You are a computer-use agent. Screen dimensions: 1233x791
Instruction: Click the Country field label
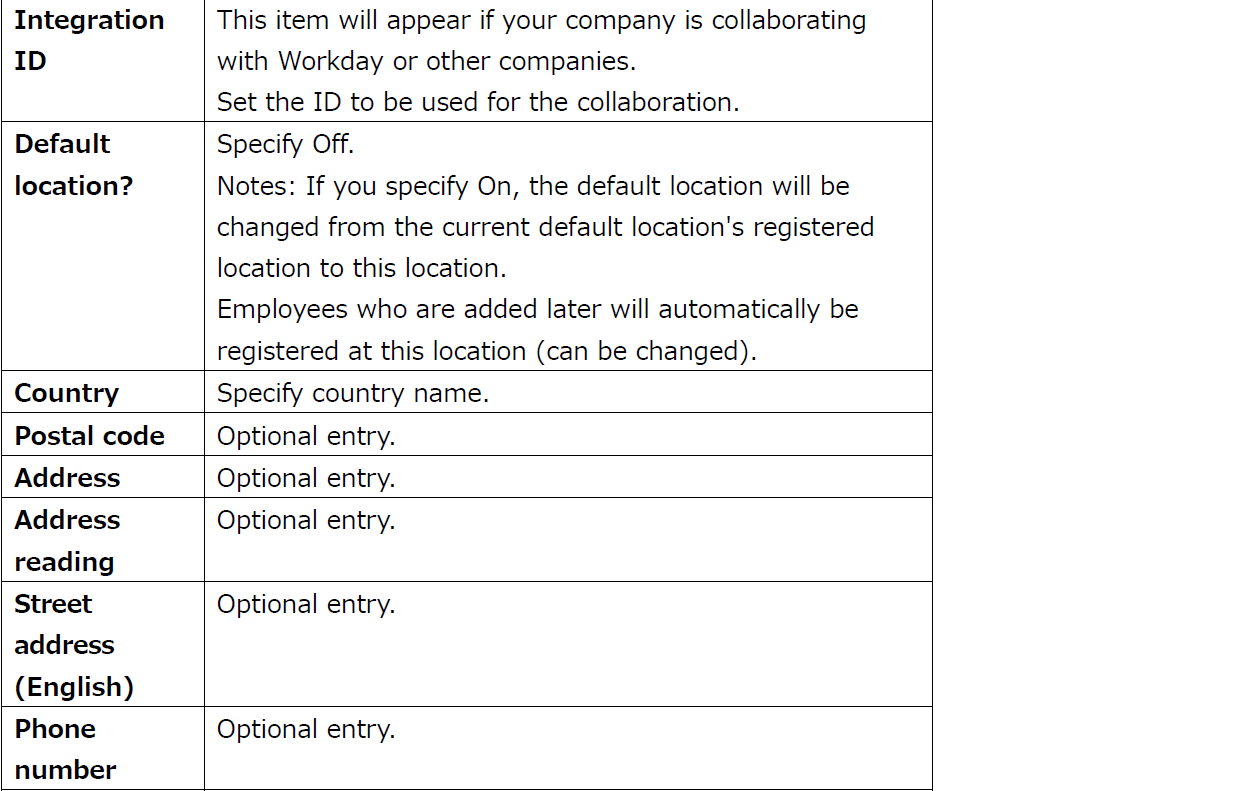click(66, 393)
